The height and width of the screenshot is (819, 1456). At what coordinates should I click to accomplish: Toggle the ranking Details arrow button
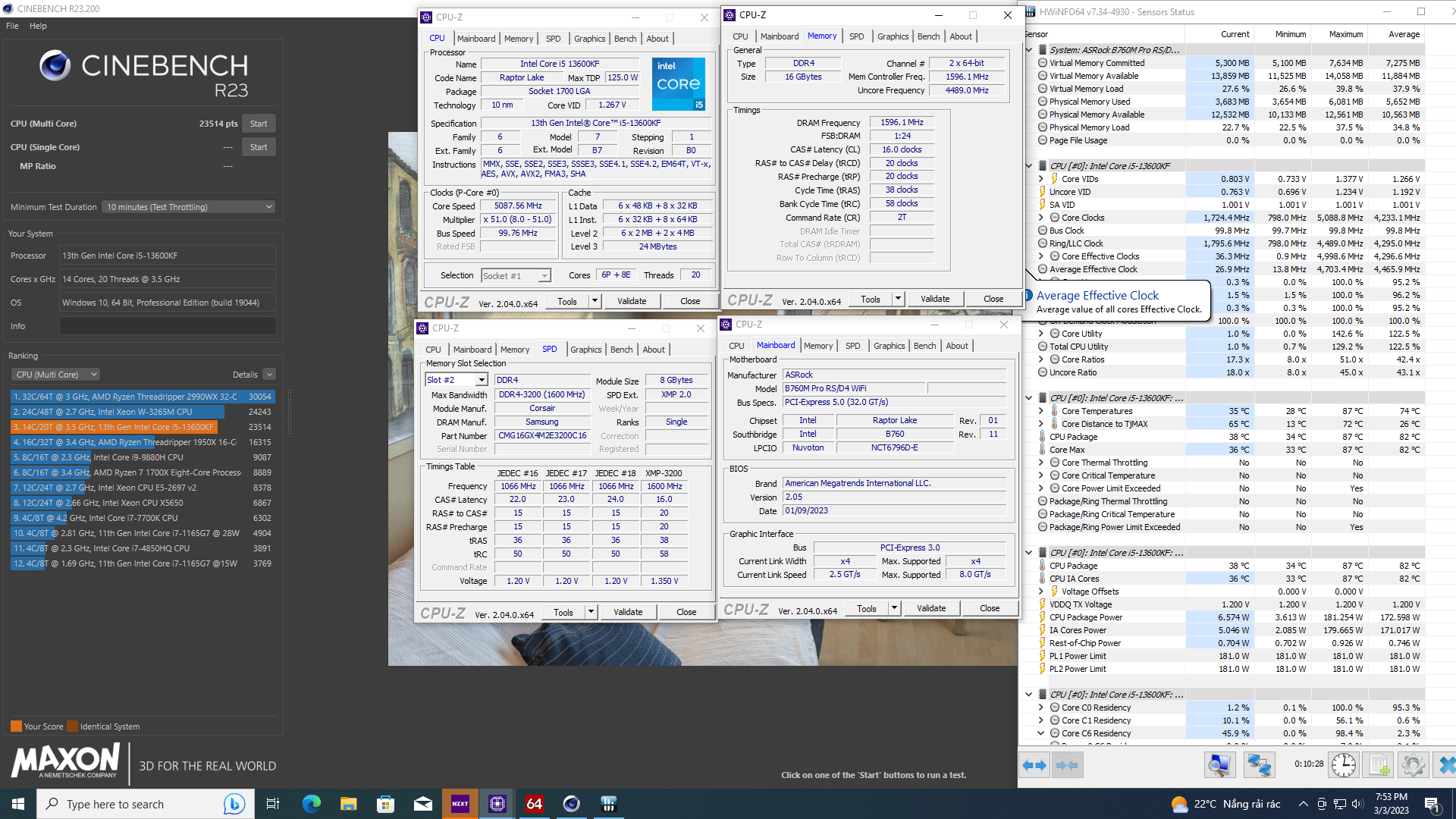pyautogui.click(x=269, y=375)
